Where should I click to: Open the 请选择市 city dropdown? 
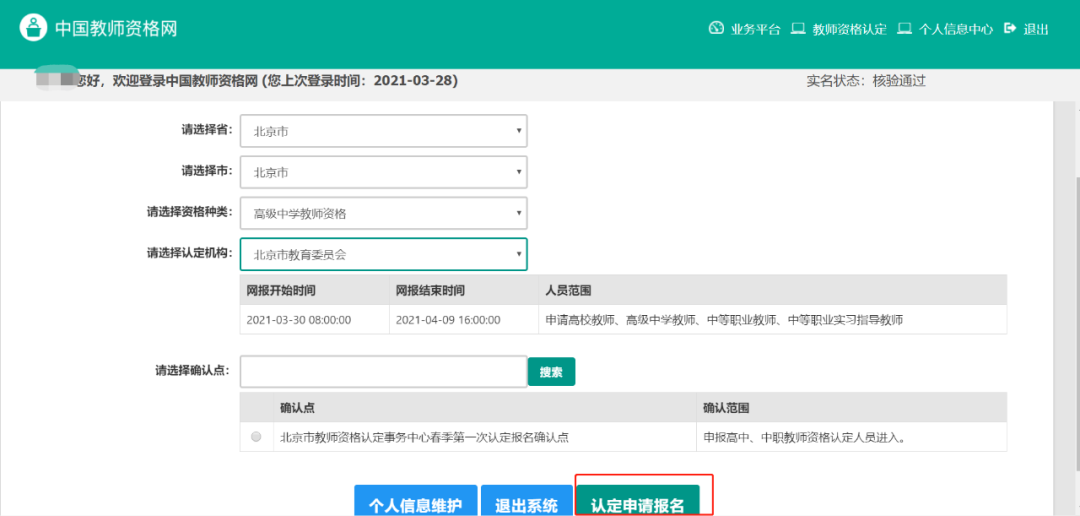point(383,172)
